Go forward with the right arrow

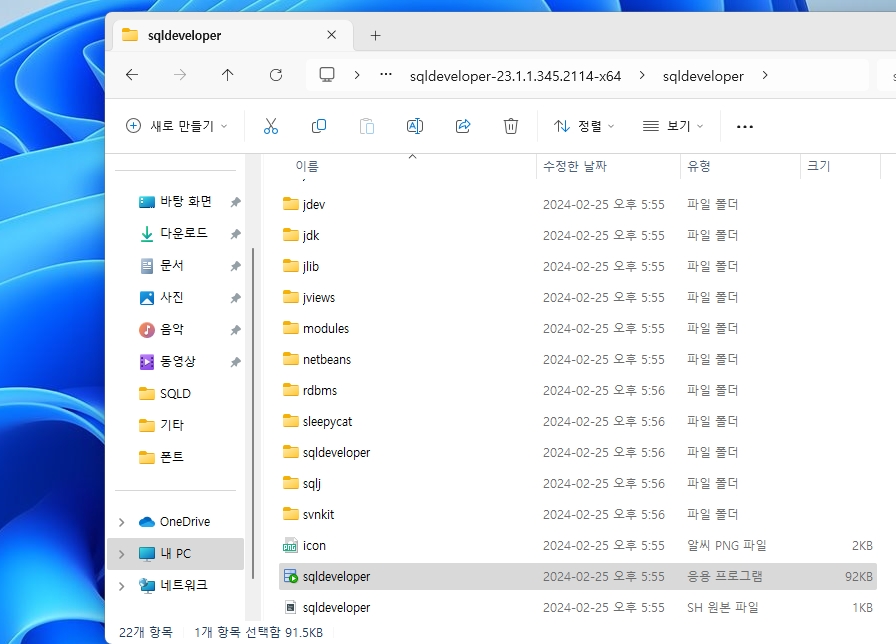(x=180, y=75)
